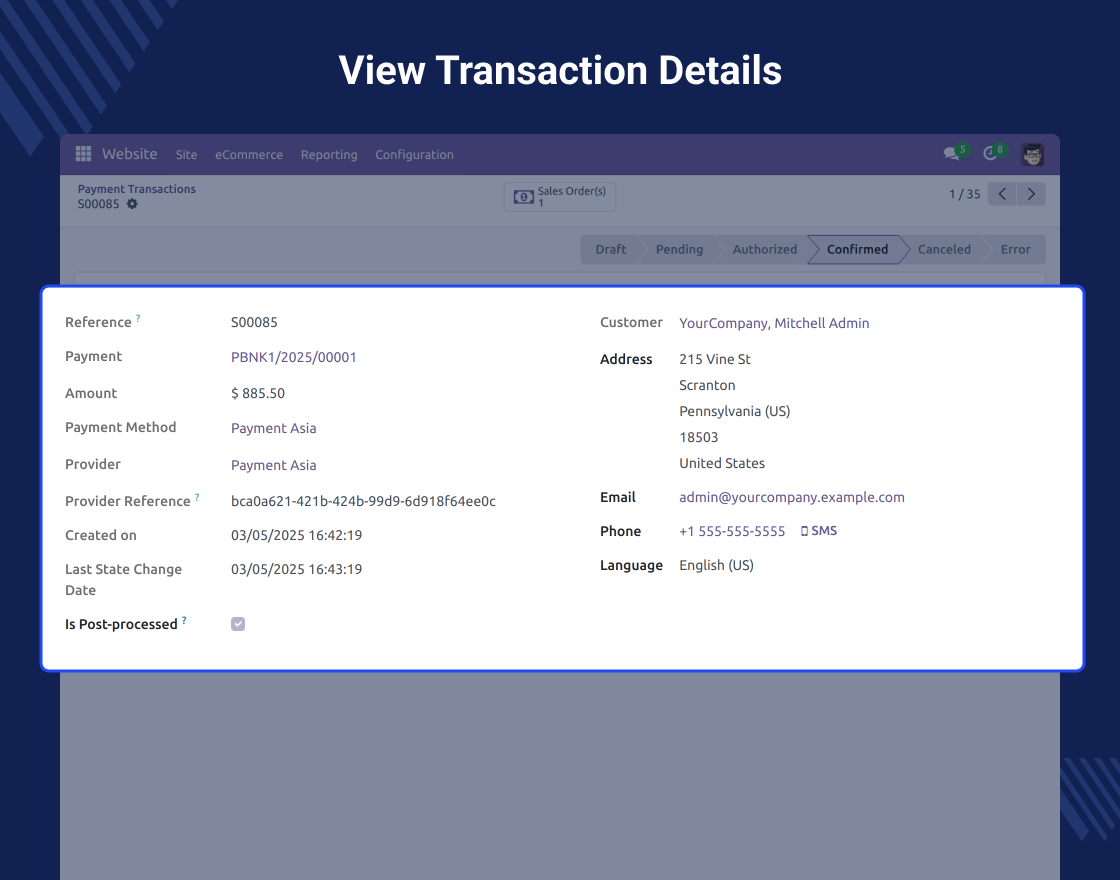
Task: Toggle the Is Post-processed checkbox
Action: 238,624
